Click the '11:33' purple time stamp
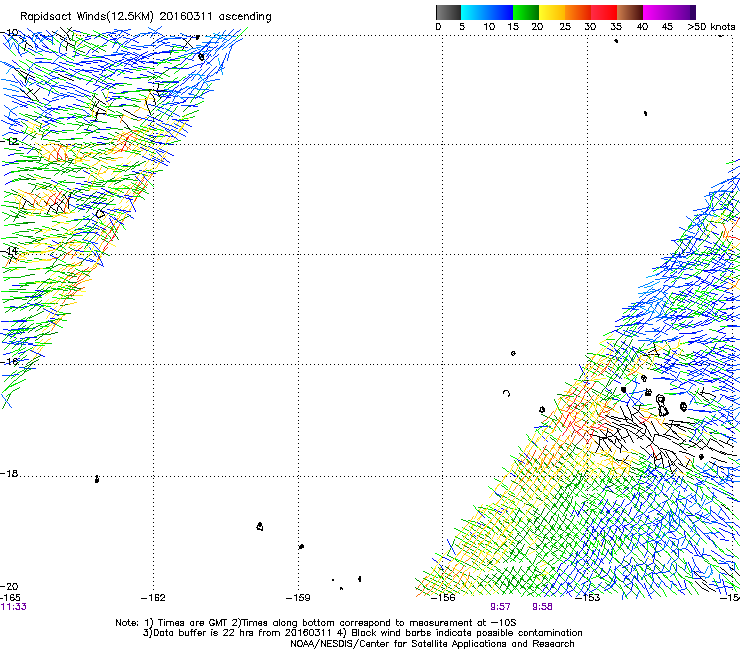This screenshot has width=740, height=650. tap(13, 607)
